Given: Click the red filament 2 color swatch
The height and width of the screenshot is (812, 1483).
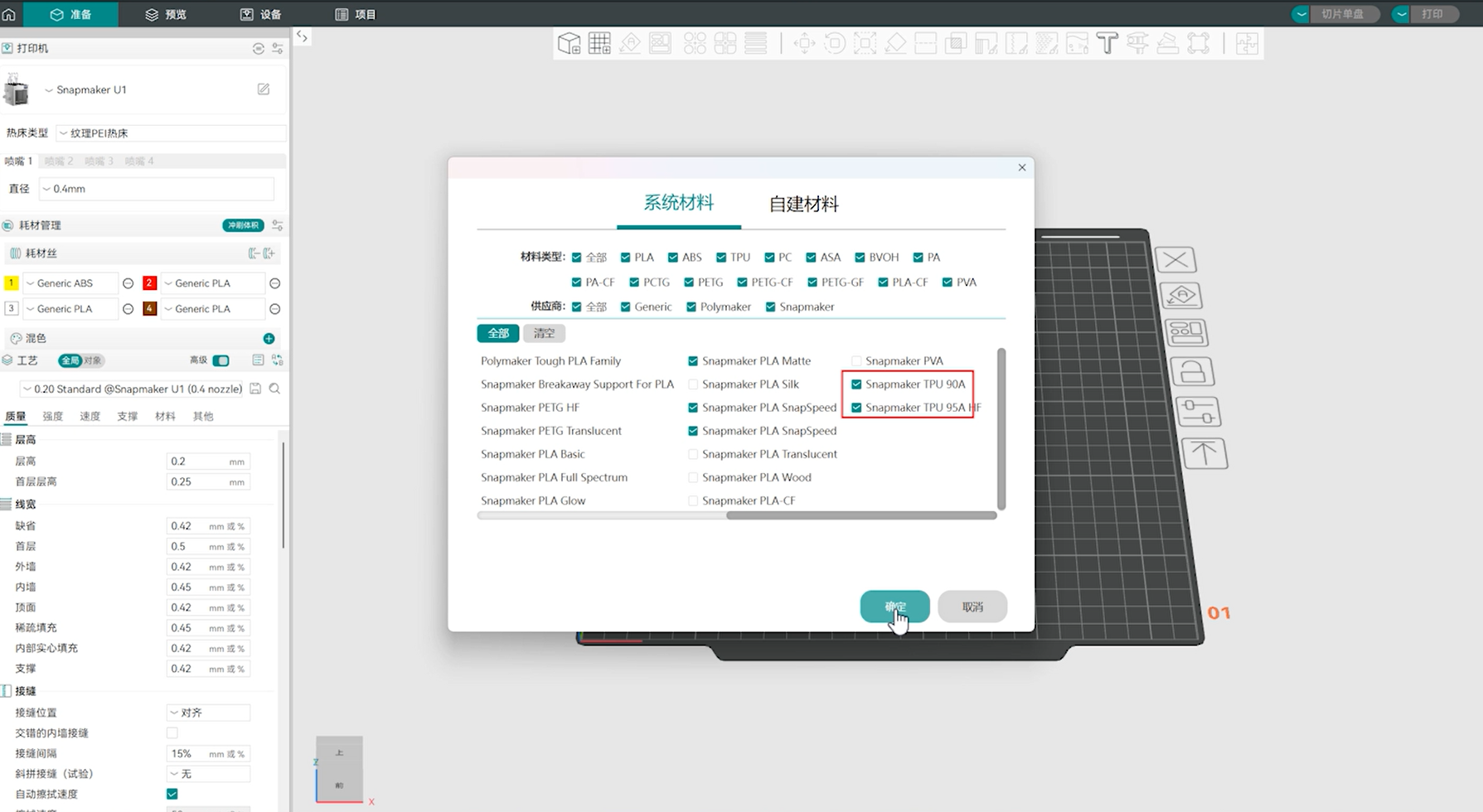Looking at the screenshot, I should click(x=149, y=283).
